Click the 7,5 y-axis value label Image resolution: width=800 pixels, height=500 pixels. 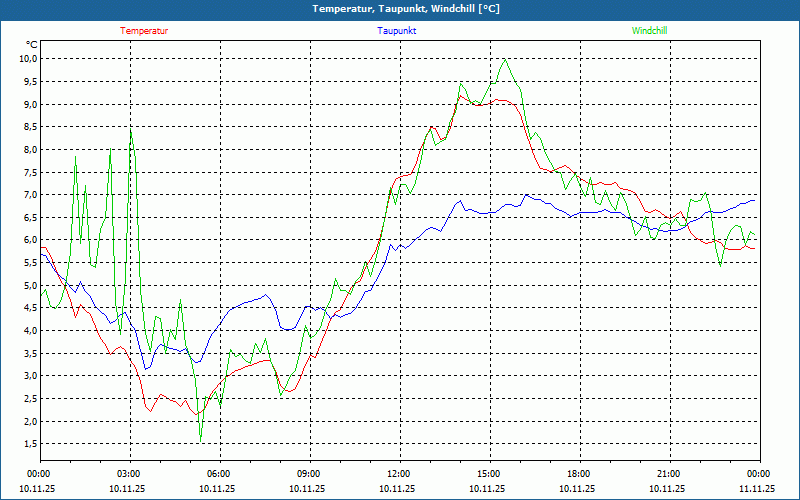pyautogui.click(x=30, y=172)
